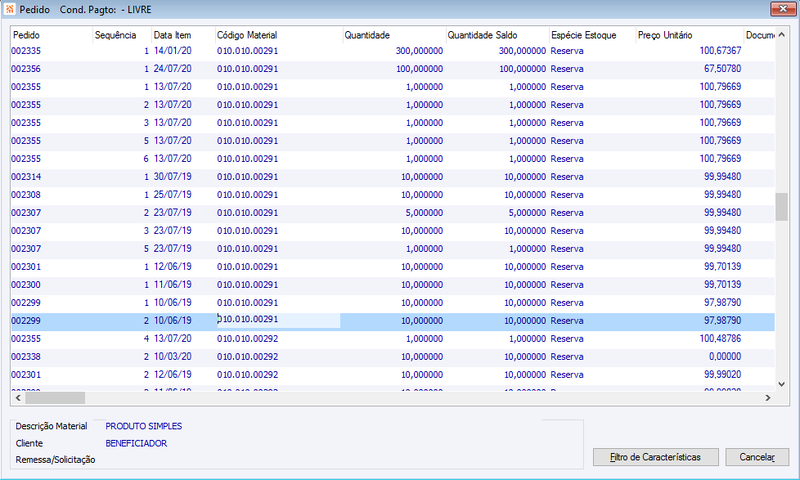The width and height of the screenshot is (800, 480).
Task: Click the partly visible Docum column header
Action: [760, 35]
